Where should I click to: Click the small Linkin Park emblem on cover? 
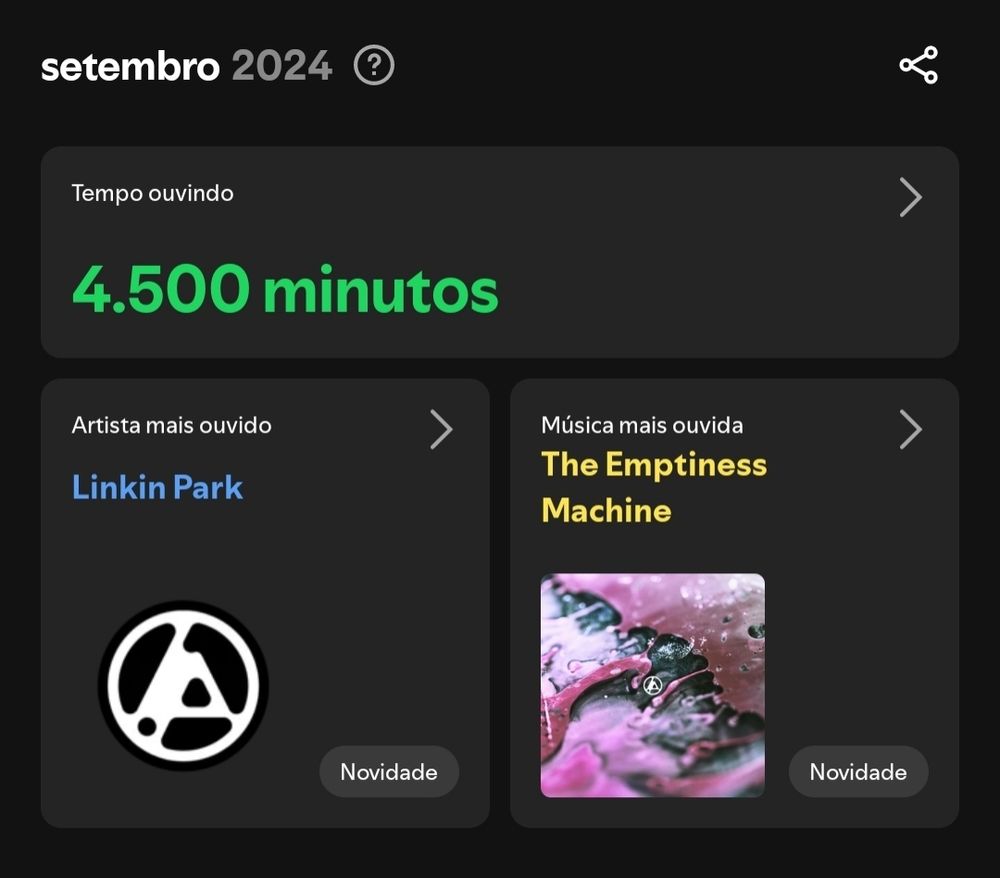652,685
